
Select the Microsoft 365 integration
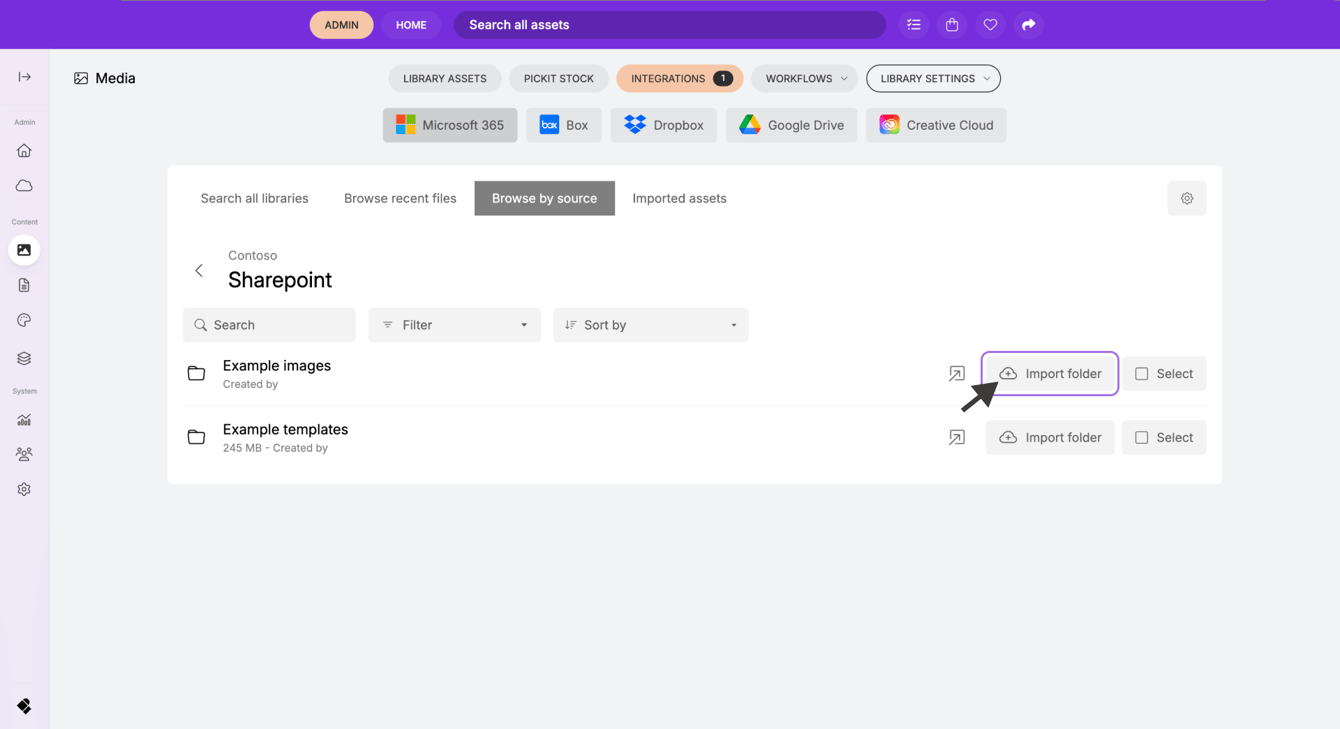click(450, 125)
